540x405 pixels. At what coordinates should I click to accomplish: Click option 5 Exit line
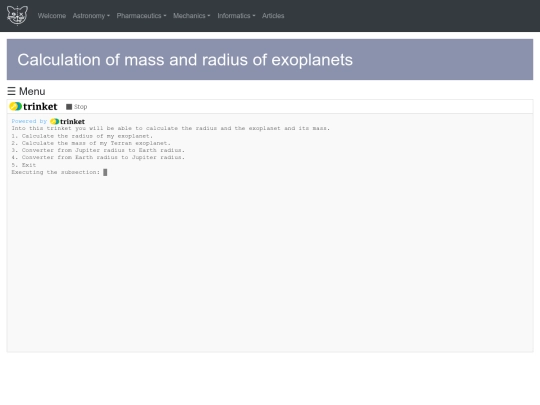[24, 165]
